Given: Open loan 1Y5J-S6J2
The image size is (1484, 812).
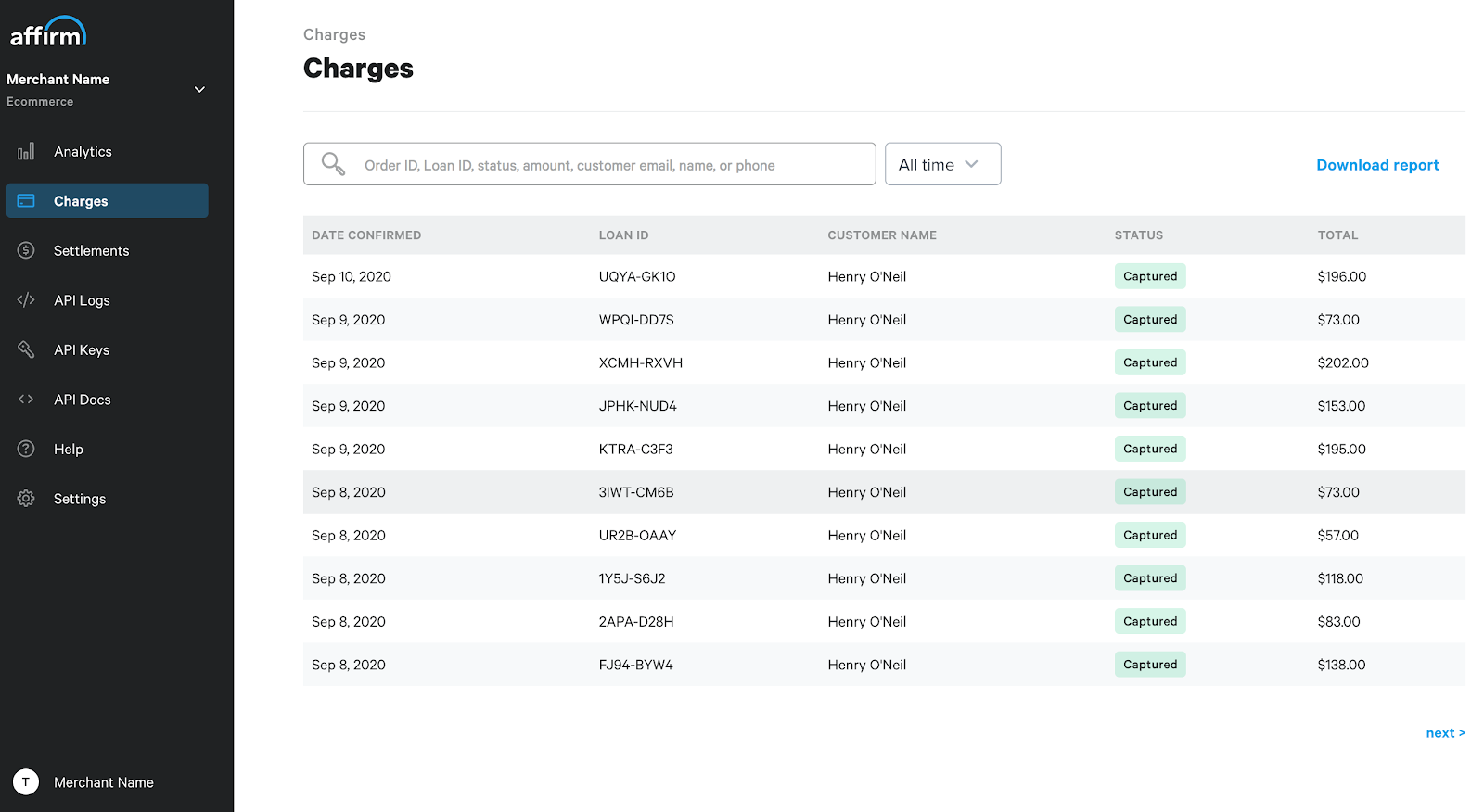Looking at the screenshot, I should click(632, 578).
